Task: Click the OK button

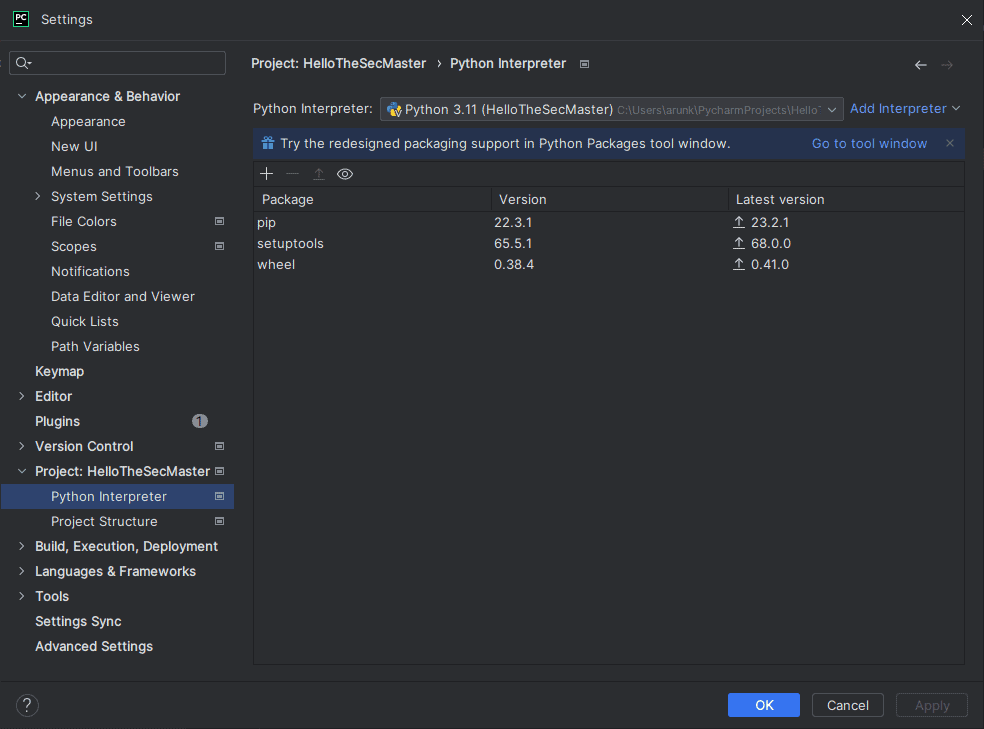Action: coord(764,705)
